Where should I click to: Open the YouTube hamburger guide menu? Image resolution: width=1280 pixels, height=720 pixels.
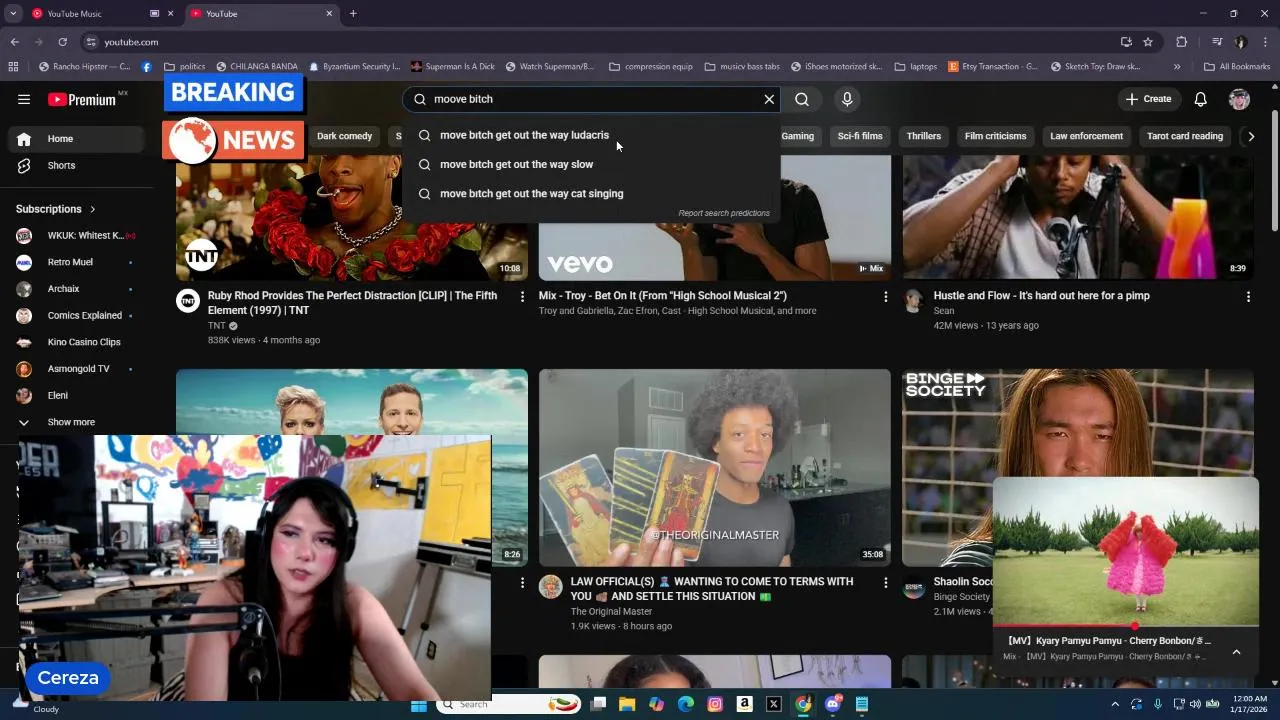(24, 99)
